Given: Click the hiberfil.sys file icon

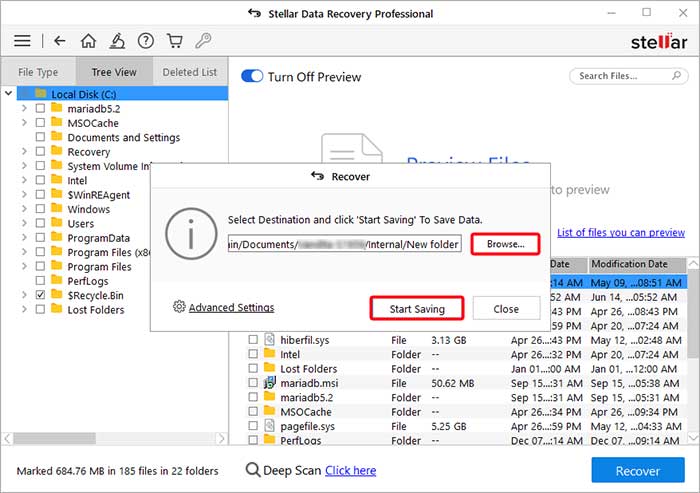Looking at the screenshot, I should 269,339.
